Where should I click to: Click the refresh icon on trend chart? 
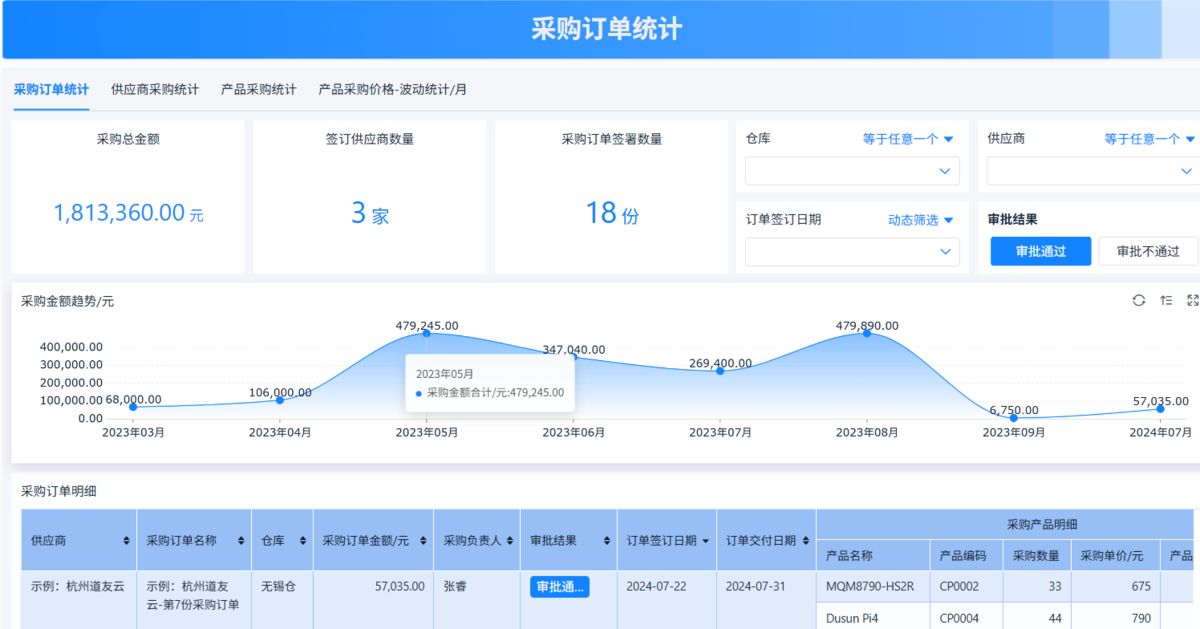pos(1138,300)
